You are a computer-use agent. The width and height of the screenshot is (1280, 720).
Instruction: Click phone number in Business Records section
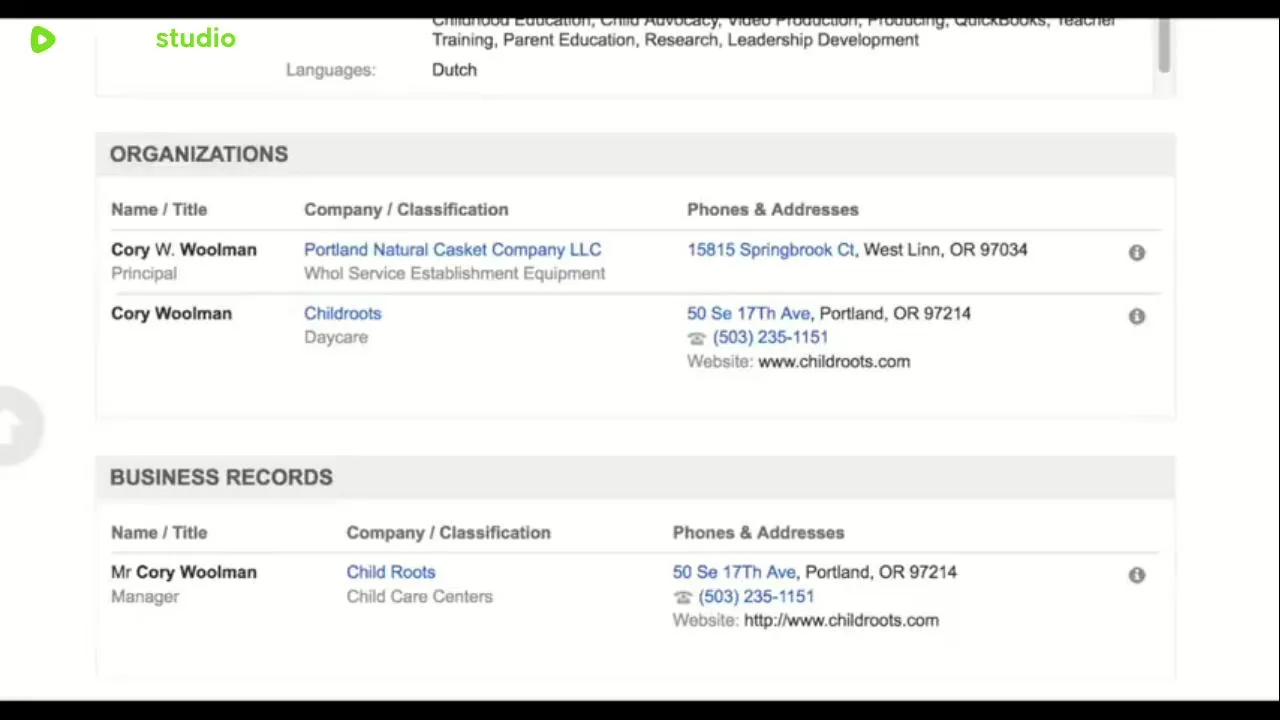tap(756, 597)
